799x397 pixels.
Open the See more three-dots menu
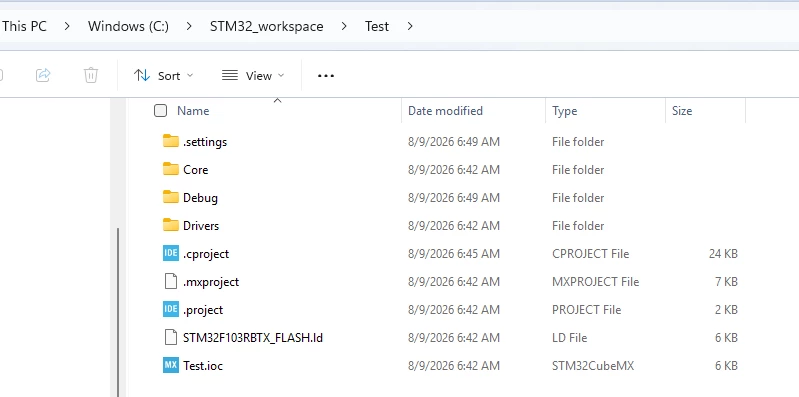[x=326, y=76]
